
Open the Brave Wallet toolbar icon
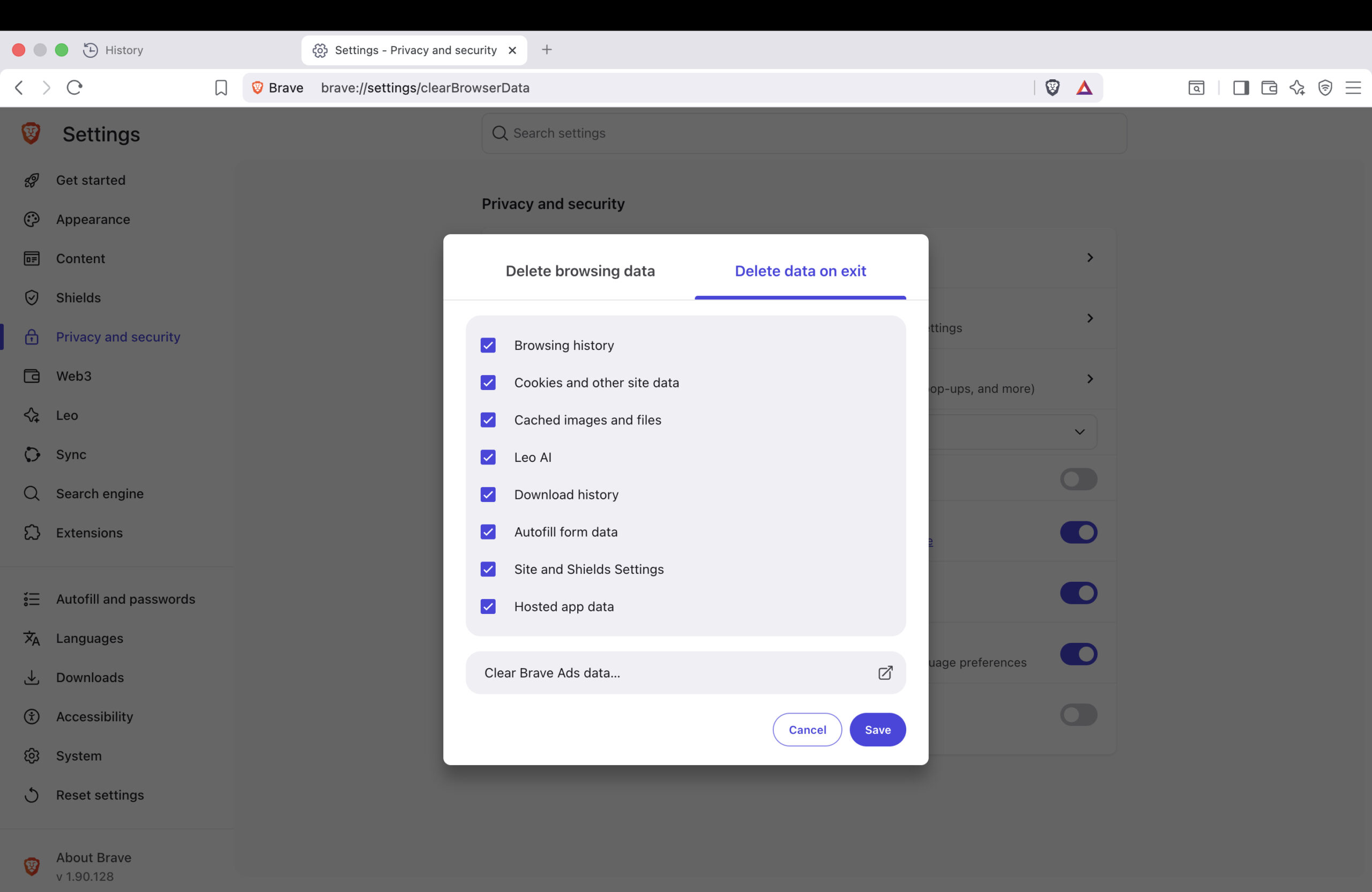click(1269, 87)
